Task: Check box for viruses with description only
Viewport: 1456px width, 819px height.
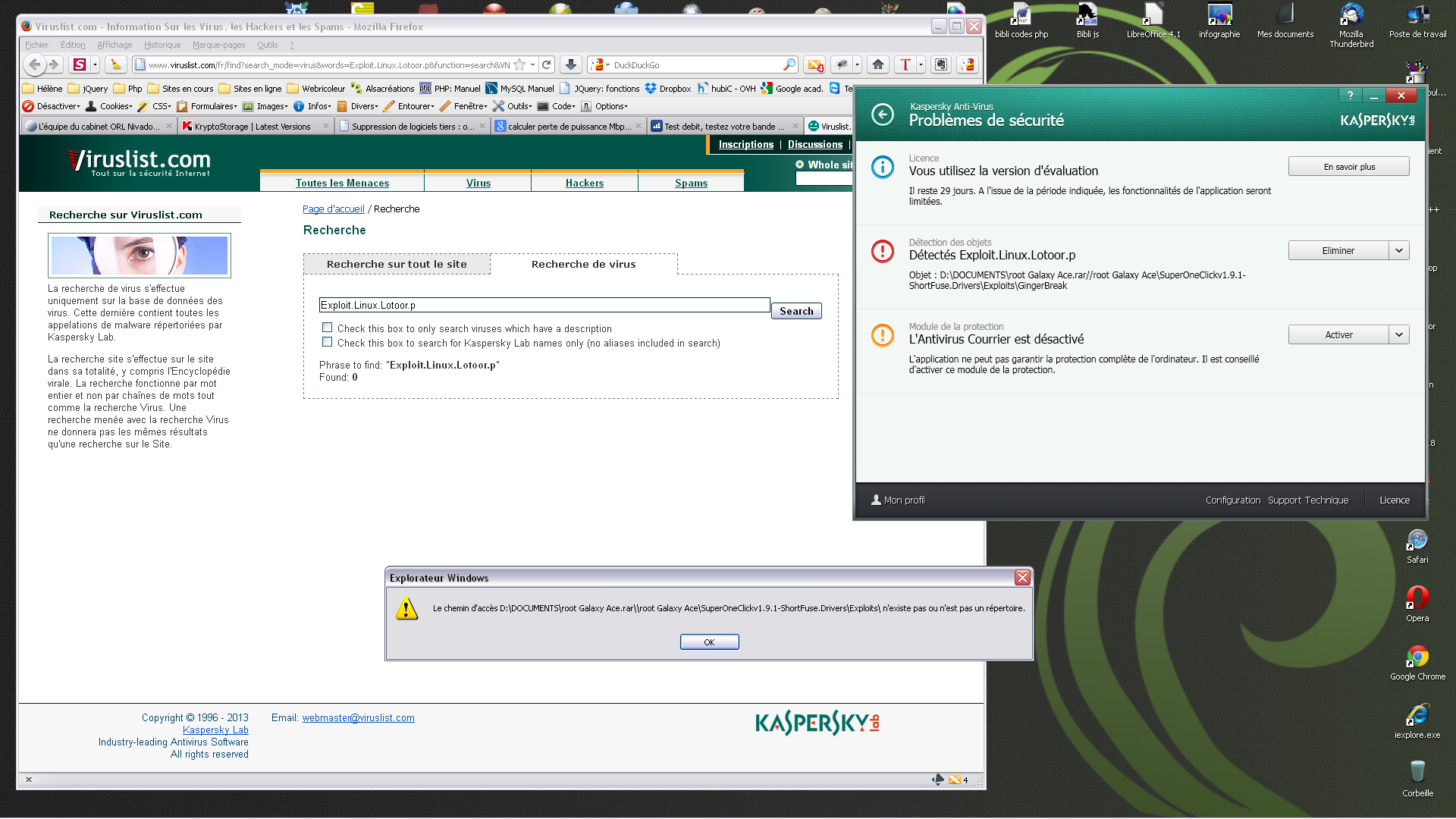Action: (x=328, y=328)
